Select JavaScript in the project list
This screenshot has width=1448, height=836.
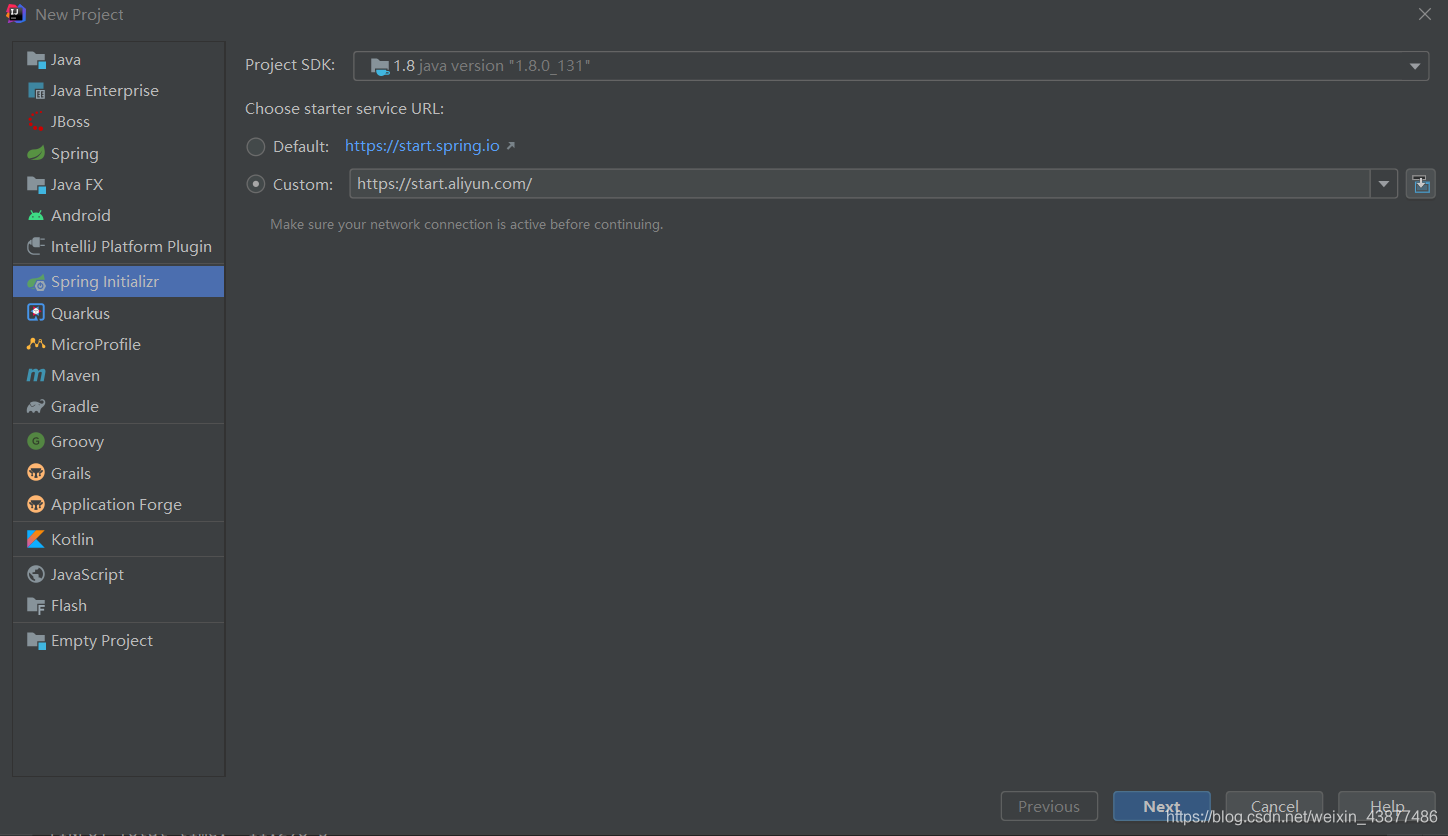(118, 574)
